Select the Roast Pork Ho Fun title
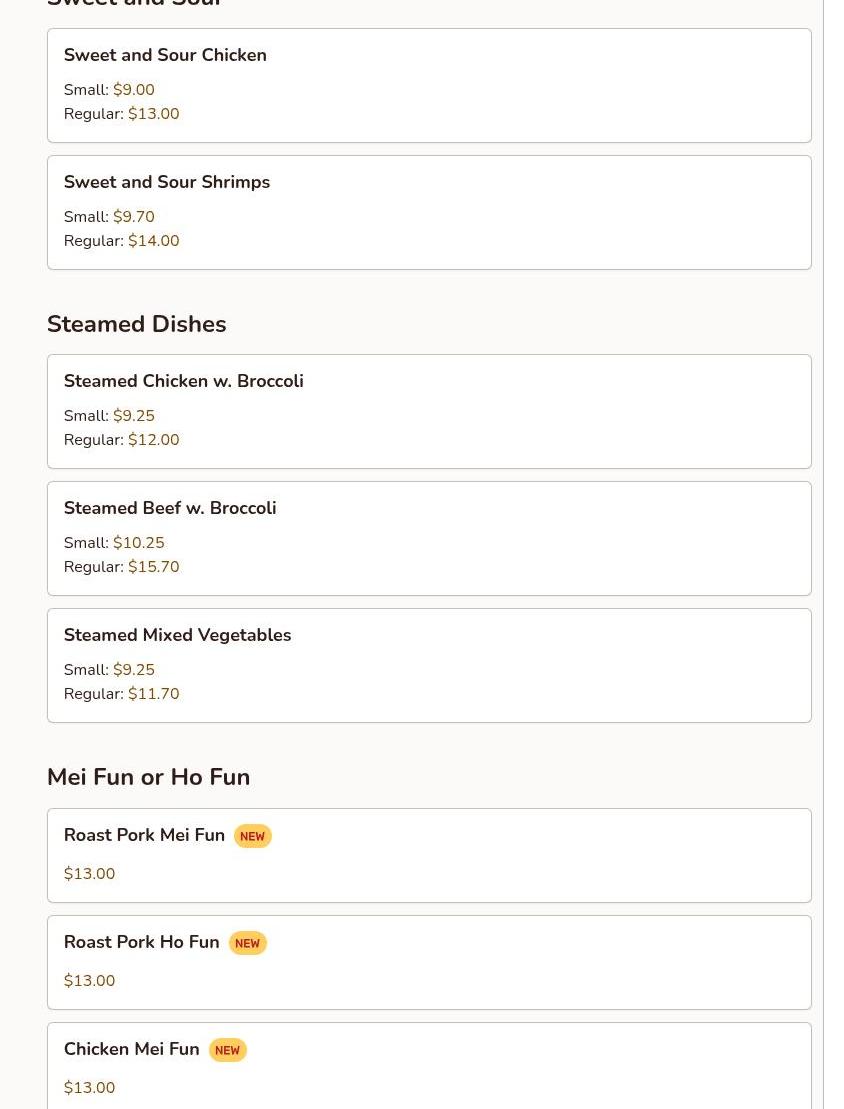The height and width of the screenshot is (1109, 844). coord(141,942)
